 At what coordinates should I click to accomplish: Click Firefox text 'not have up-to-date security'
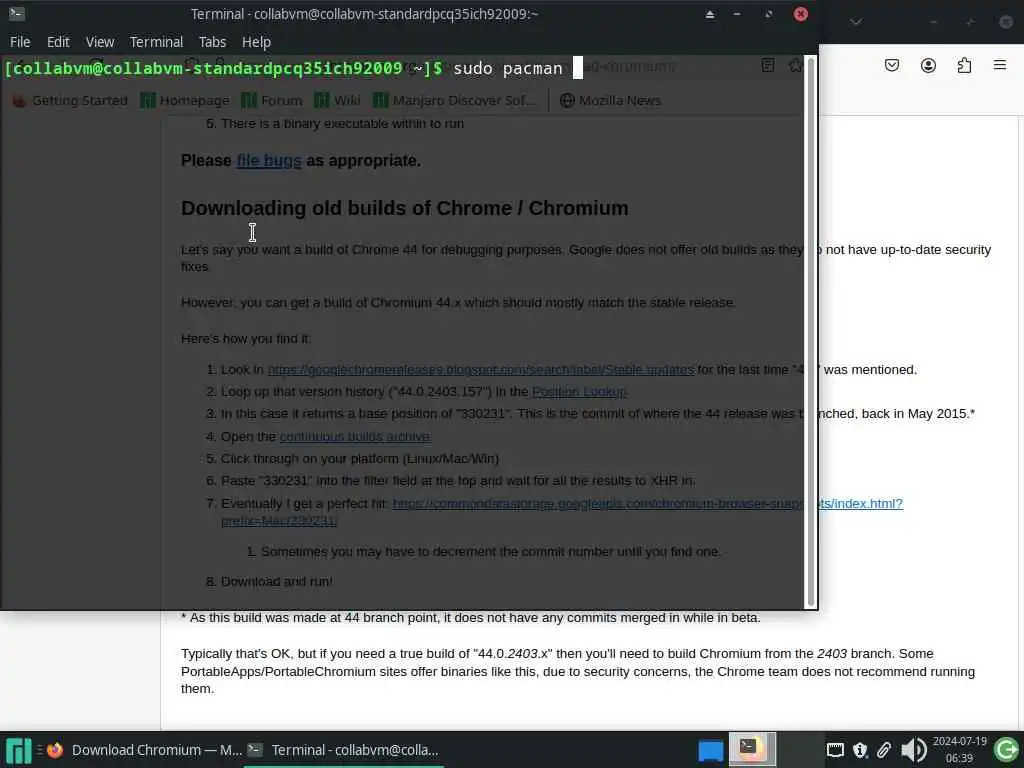pyautogui.click(x=908, y=249)
